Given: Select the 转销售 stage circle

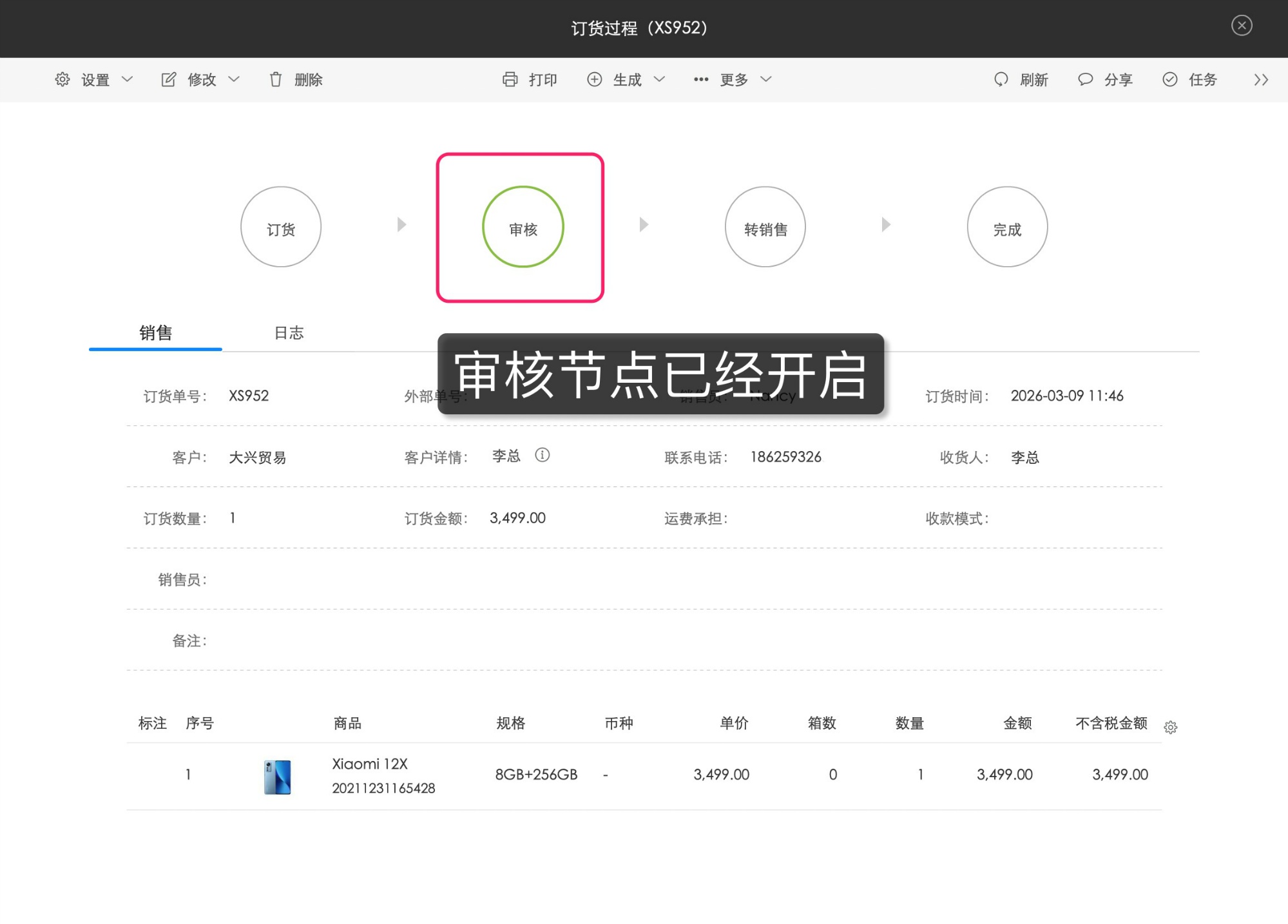Looking at the screenshot, I should point(765,227).
